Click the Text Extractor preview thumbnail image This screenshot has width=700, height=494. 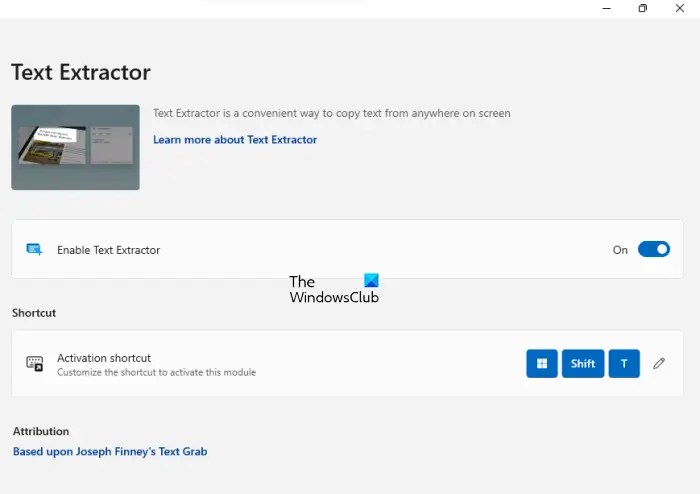click(75, 147)
